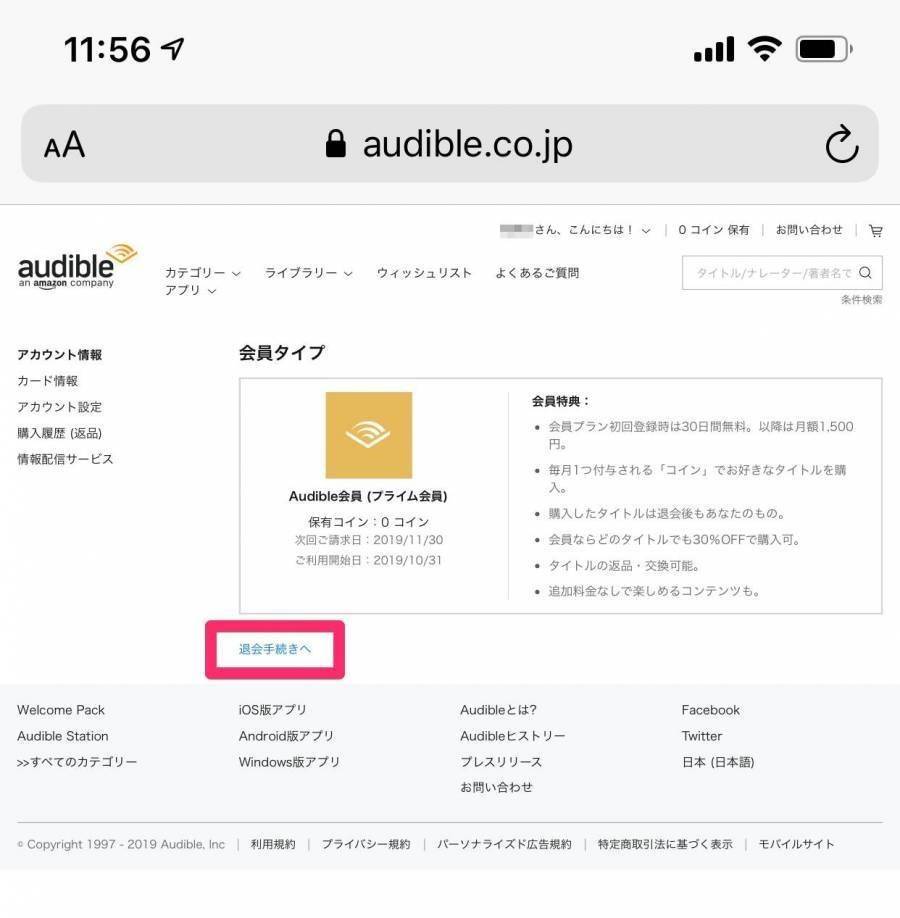This screenshot has width=900, height=918.
Task: Click the 退会手続きへ cancellation link
Action: click(275, 649)
